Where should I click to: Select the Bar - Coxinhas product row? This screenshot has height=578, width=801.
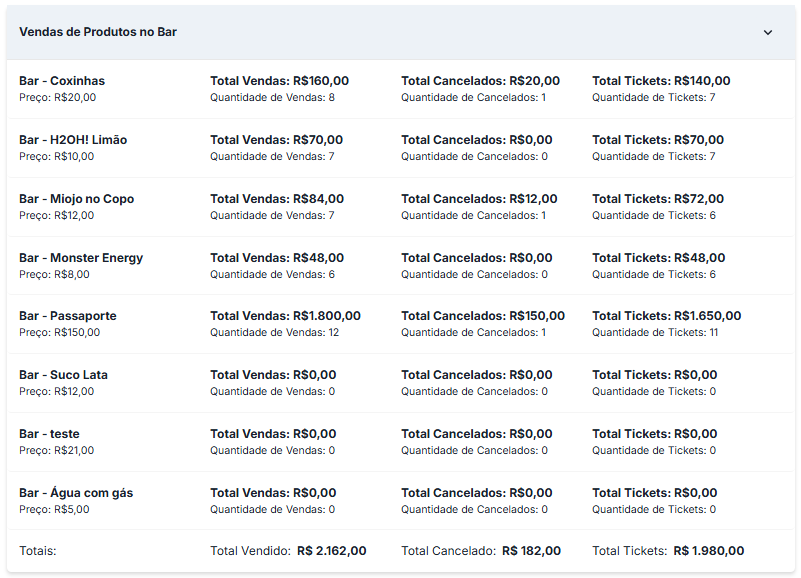(x=400, y=89)
